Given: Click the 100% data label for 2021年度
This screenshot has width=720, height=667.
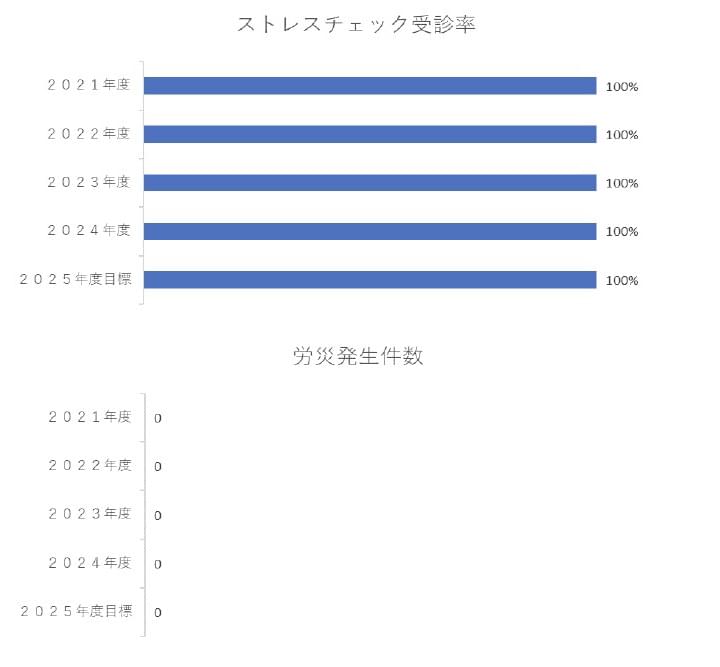Looking at the screenshot, I should pyautogui.click(x=621, y=87).
